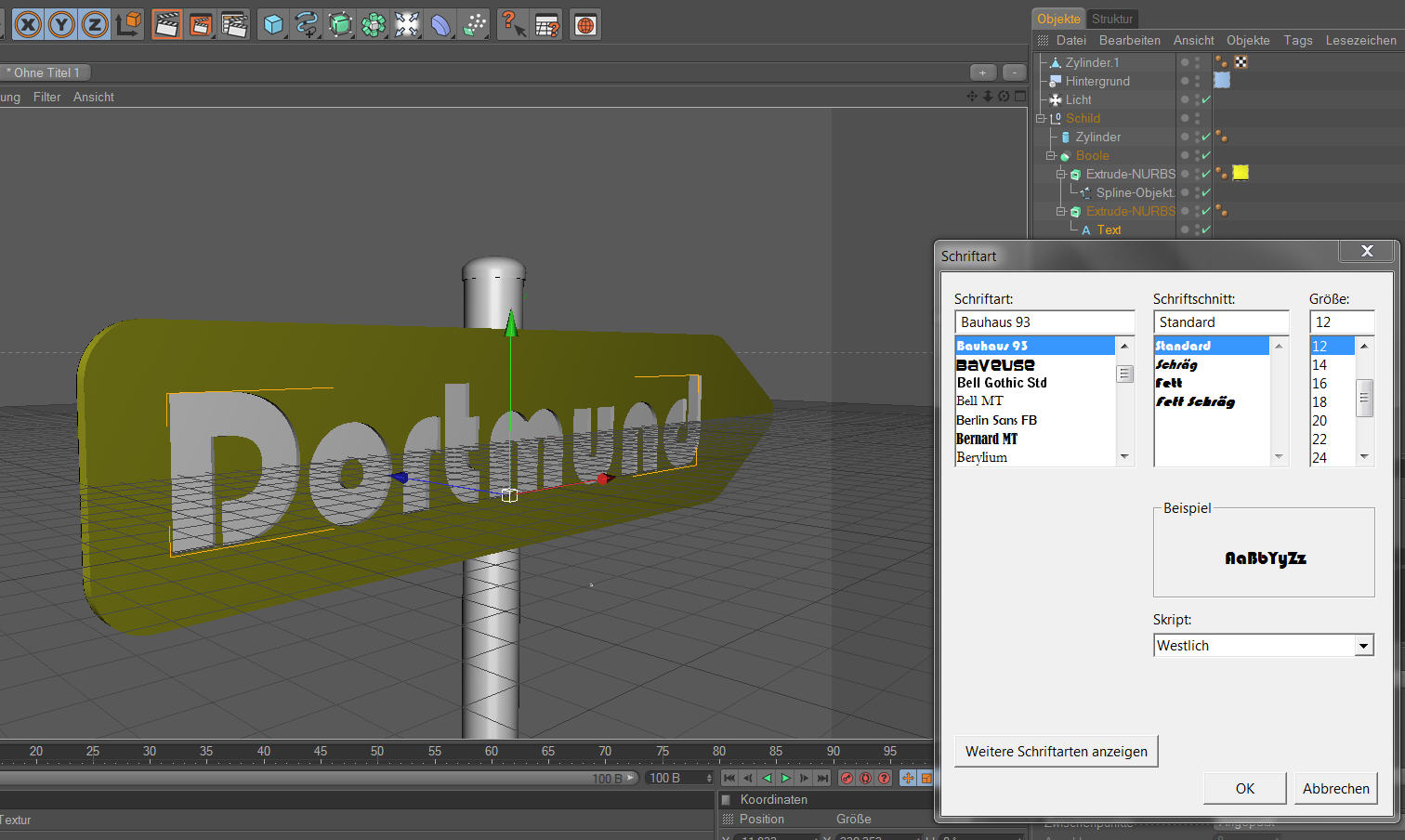This screenshot has width=1405, height=840.
Task: Click the array modeling objects icon
Action: [x=374, y=24]
